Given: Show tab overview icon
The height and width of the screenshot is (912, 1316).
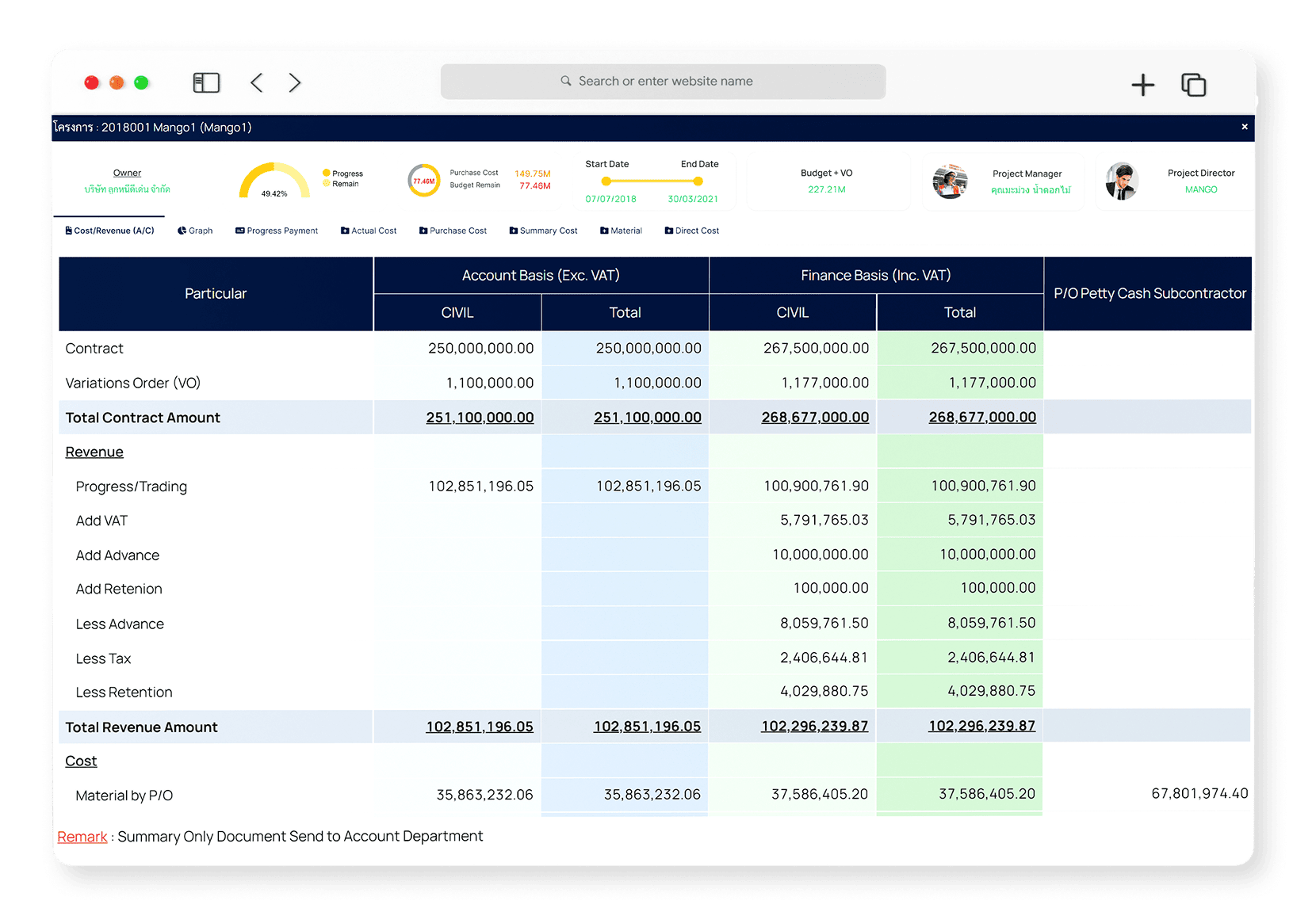Looking at the screenshot, I should [1193, 85].
